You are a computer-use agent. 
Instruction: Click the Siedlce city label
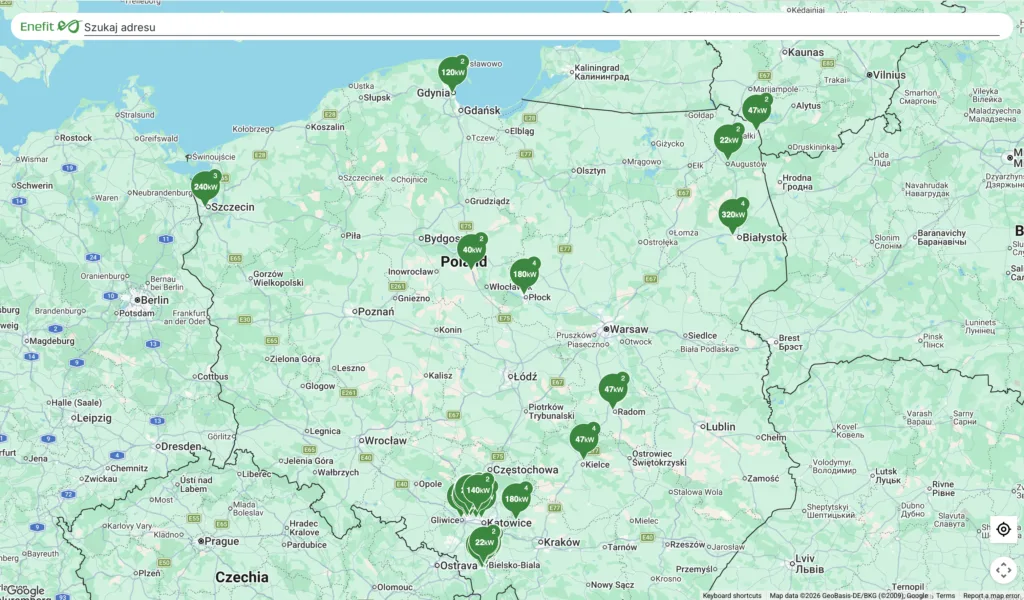(702, 336)
